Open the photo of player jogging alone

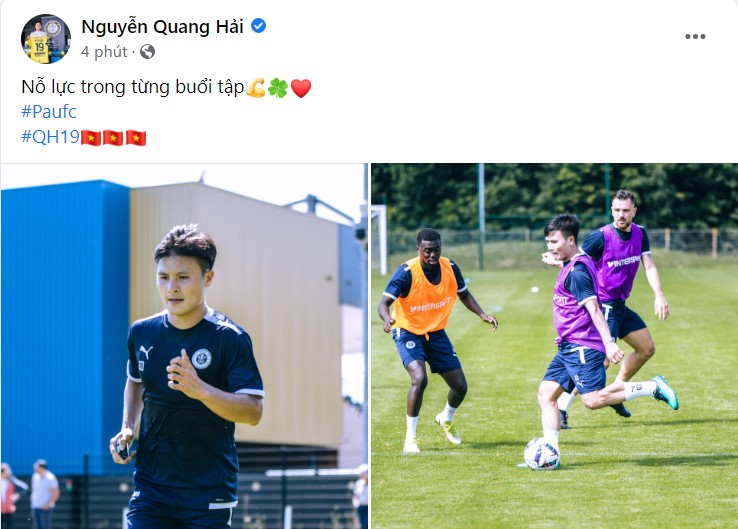tap(184, 346)
